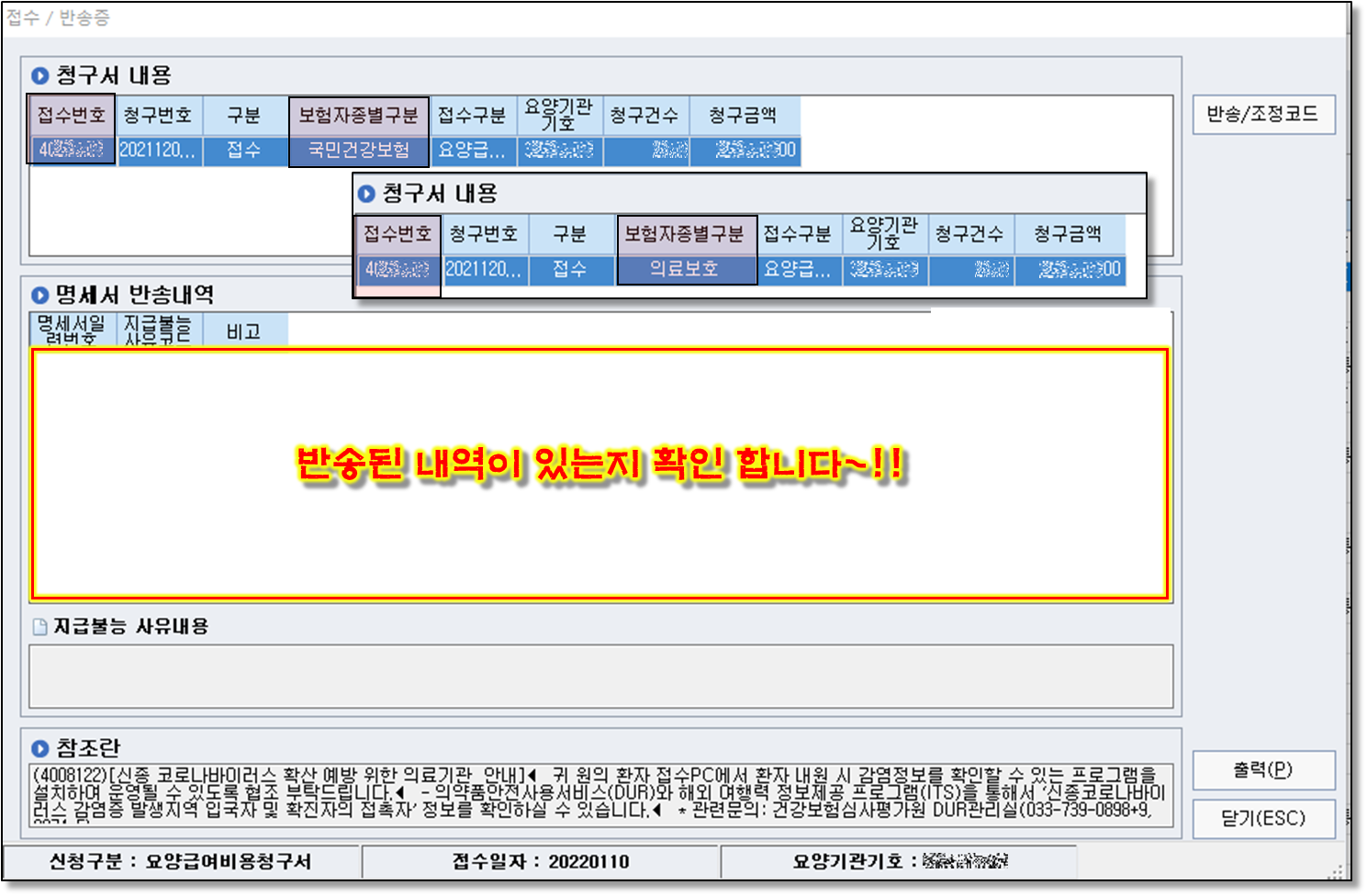
Task: Click the resize grip in the window corner
Action: pos(1336,871)
